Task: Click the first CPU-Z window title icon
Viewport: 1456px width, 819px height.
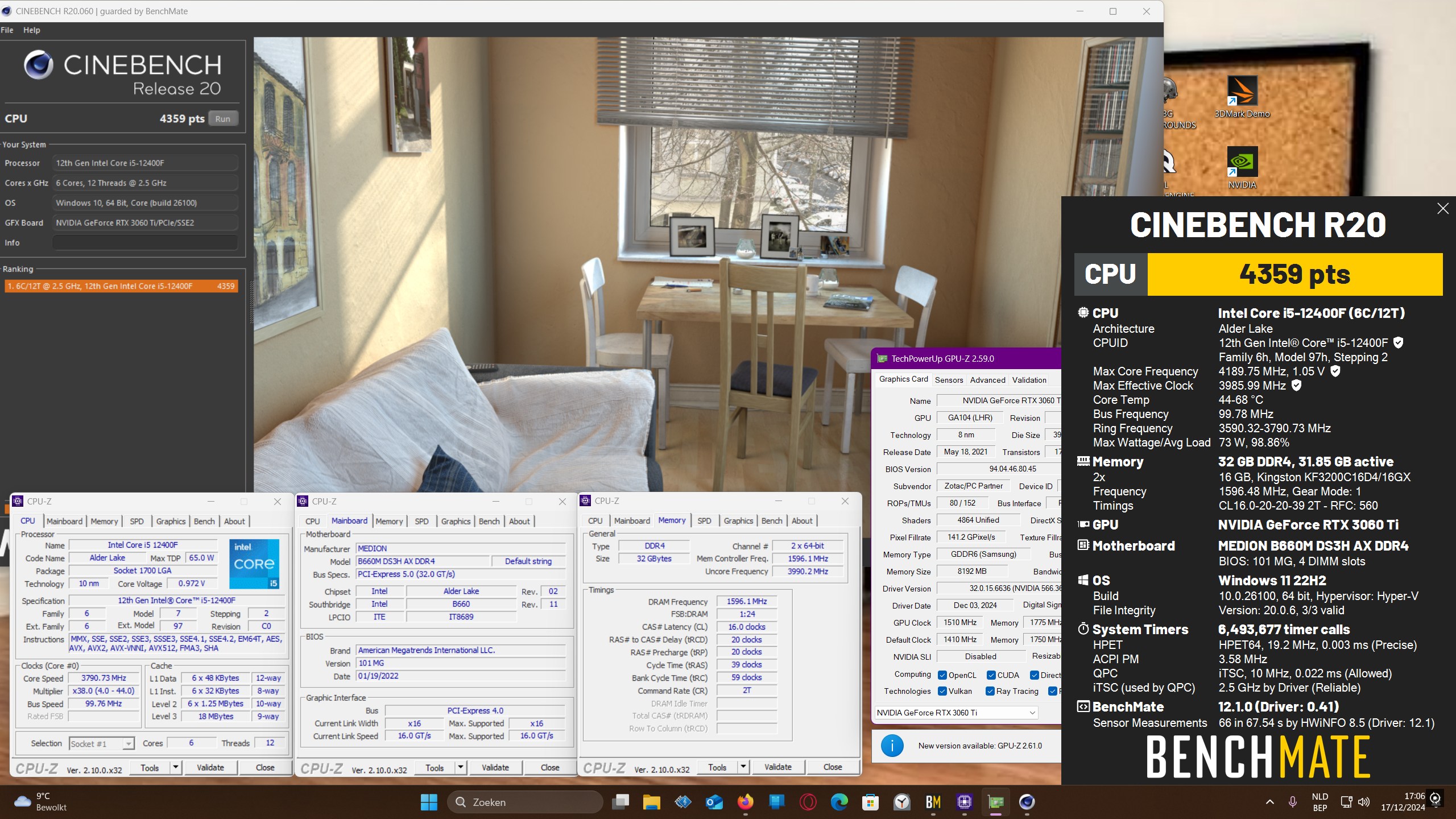Action: tap(18, 501)
